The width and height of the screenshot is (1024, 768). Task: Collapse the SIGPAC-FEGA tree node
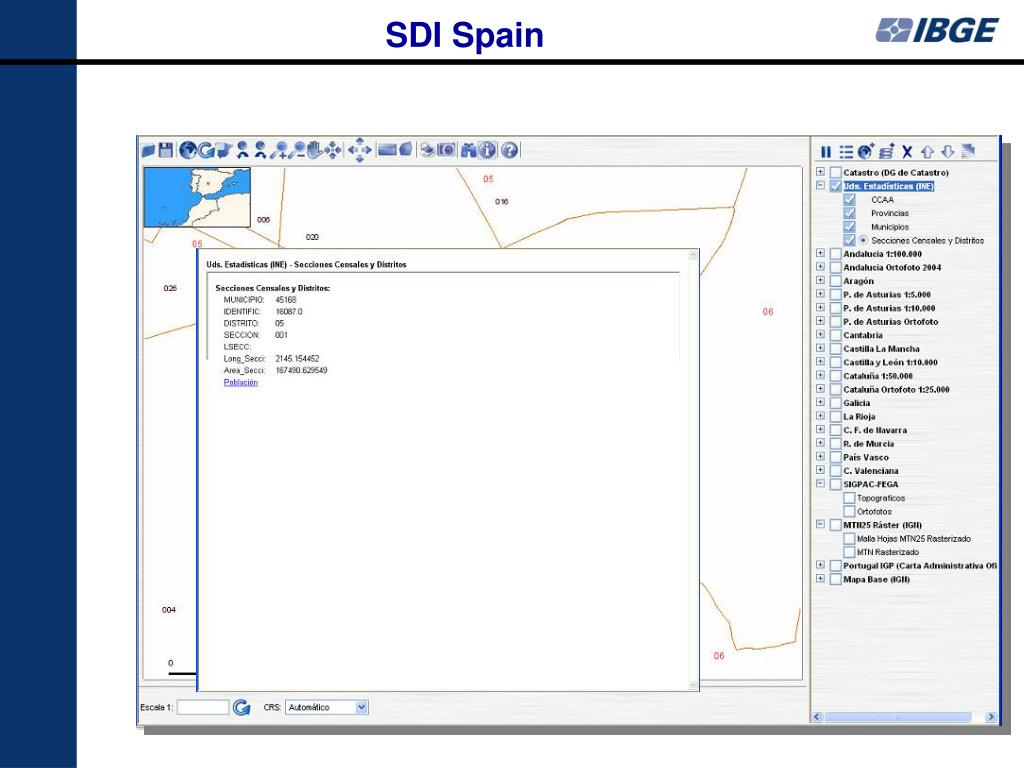(820, 484)
